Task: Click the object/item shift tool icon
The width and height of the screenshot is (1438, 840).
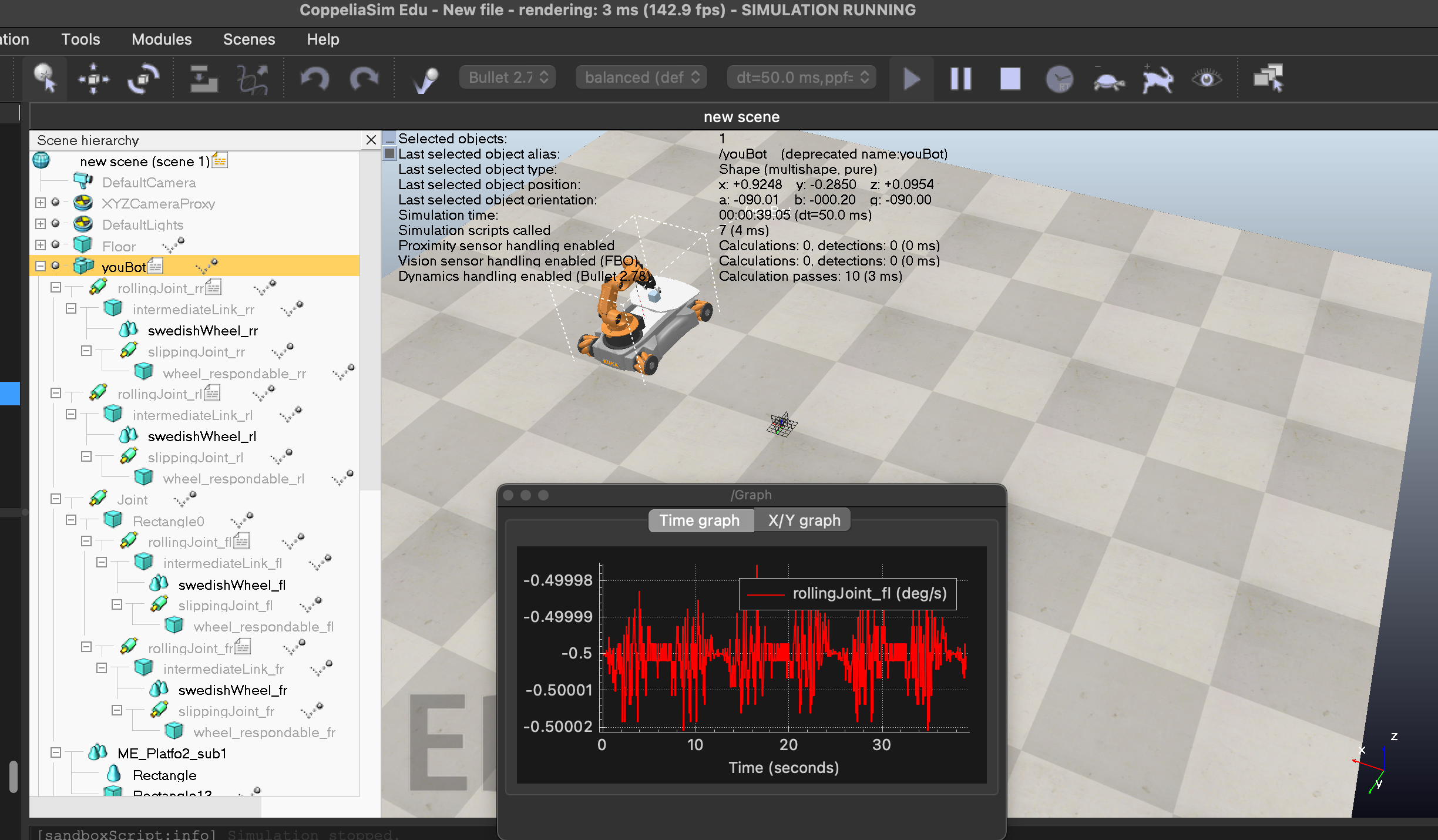Action: pyautogui.click(x=93, y=78)
